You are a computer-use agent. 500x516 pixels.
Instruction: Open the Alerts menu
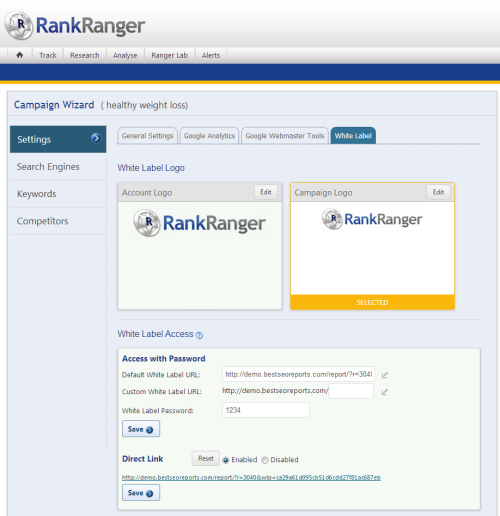coord(211,55)
